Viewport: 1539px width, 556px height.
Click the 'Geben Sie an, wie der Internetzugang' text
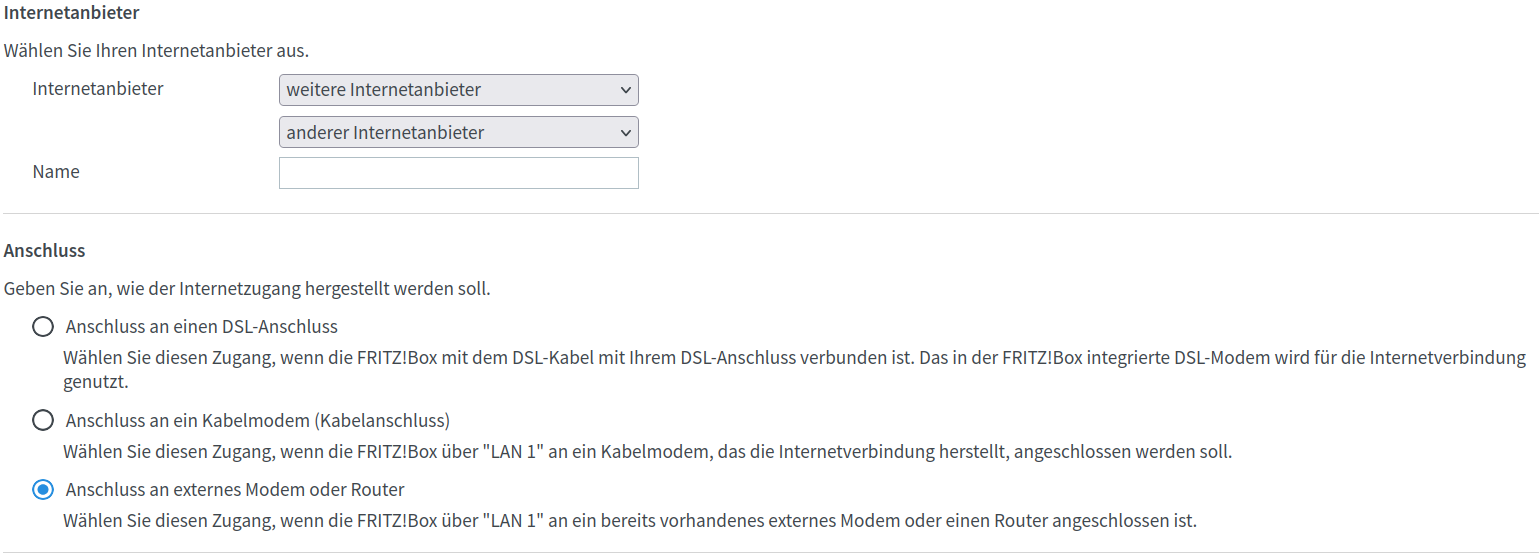[247, 290]
